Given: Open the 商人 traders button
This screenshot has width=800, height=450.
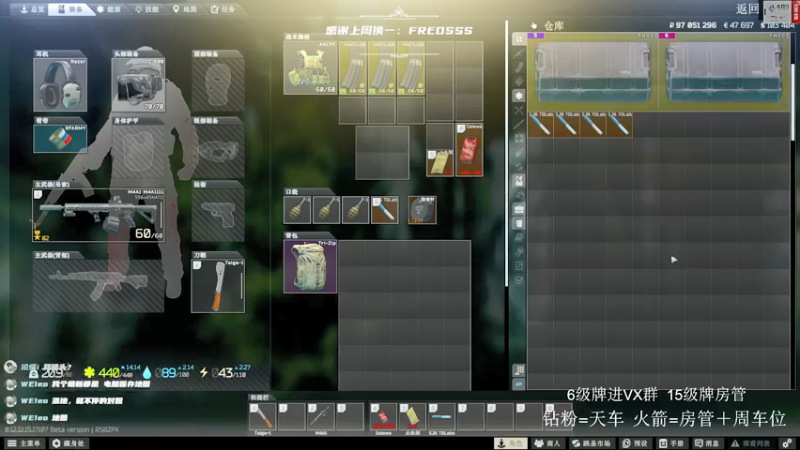Looking at the screenshot, I should pyautogui.click(x=547, y=443).
